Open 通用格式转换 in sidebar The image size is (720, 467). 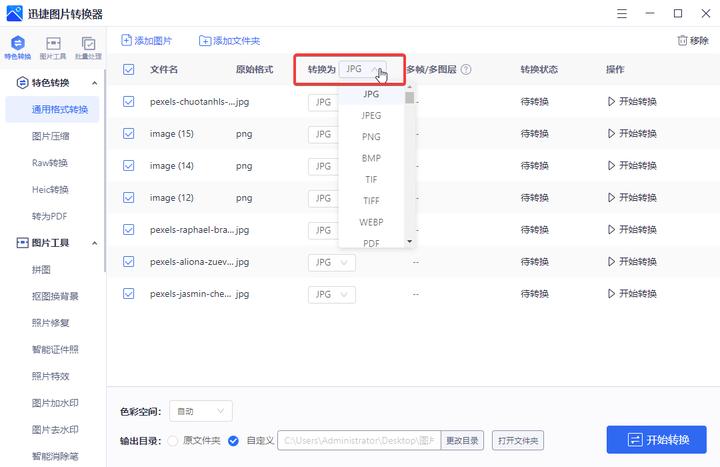(52, 109)
